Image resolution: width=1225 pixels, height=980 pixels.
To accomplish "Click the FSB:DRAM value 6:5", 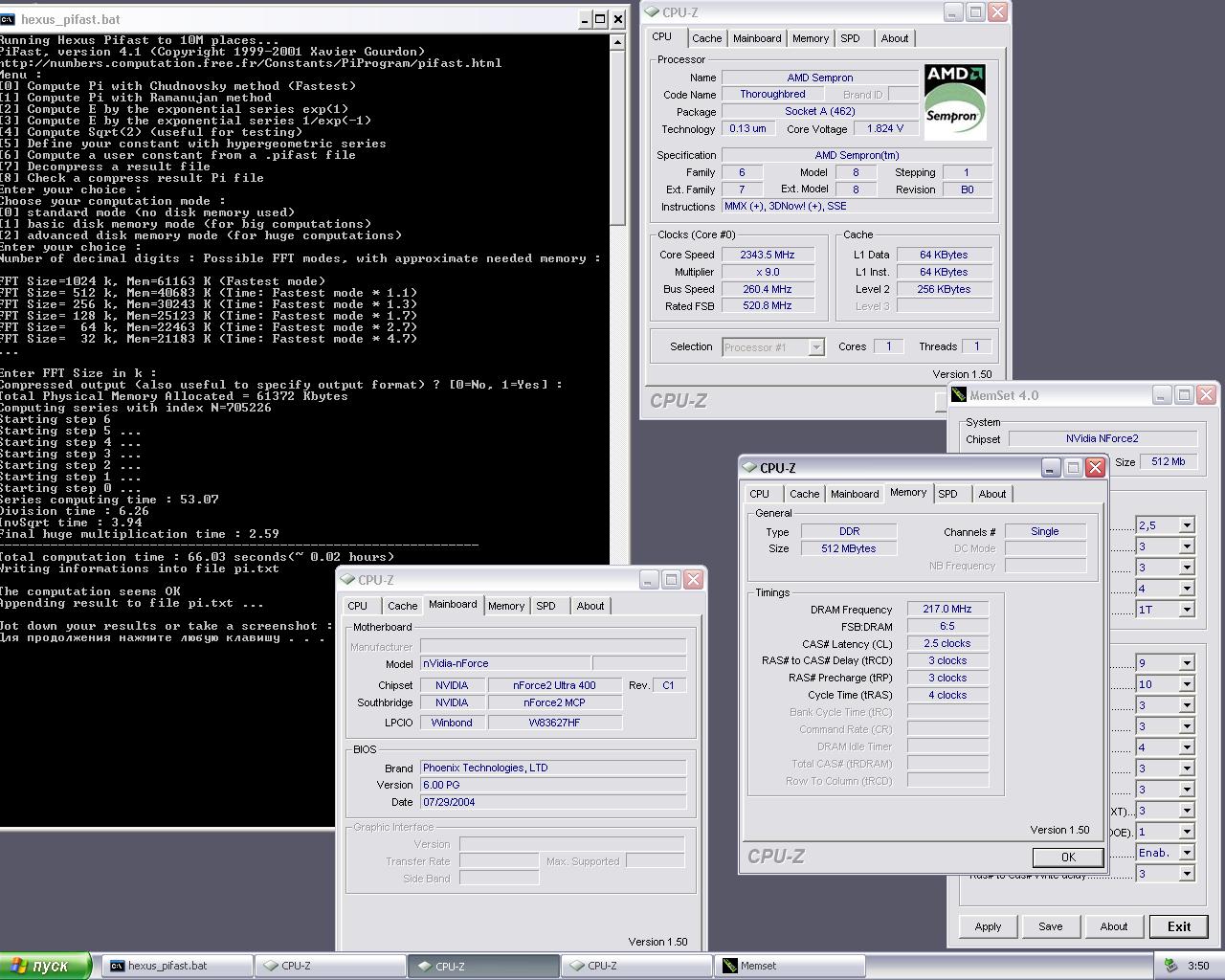I will pos(947,626).
